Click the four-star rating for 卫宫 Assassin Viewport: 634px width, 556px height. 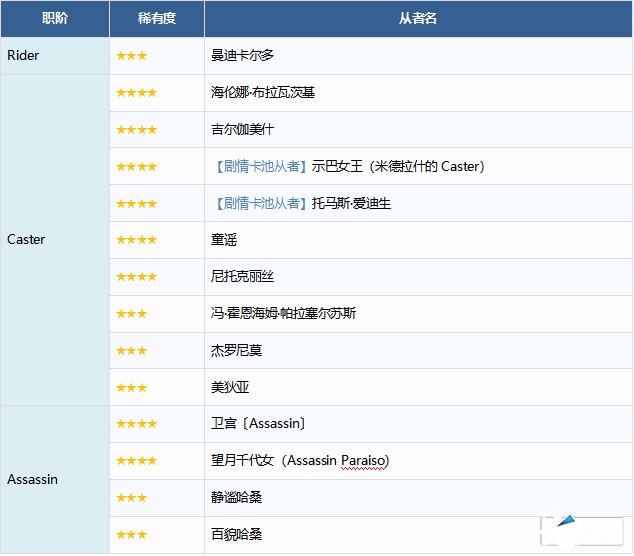[x=136, y=424]
